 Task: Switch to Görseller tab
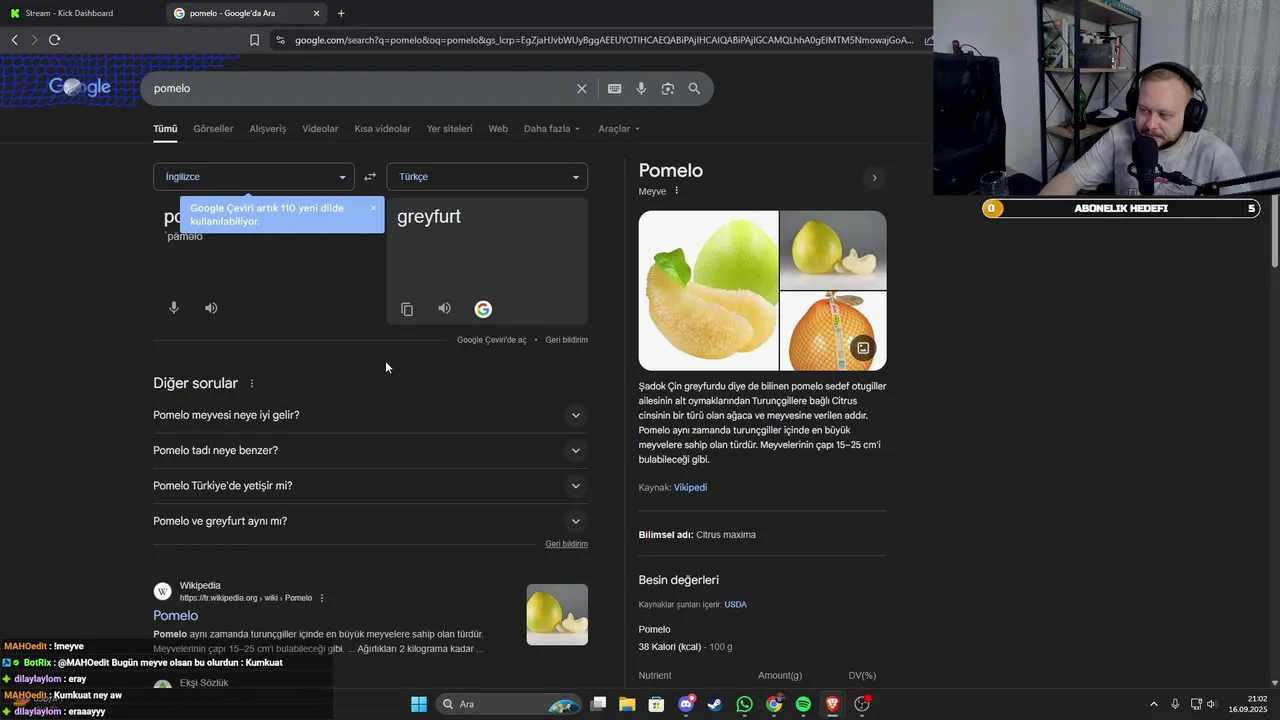(213, 129)
